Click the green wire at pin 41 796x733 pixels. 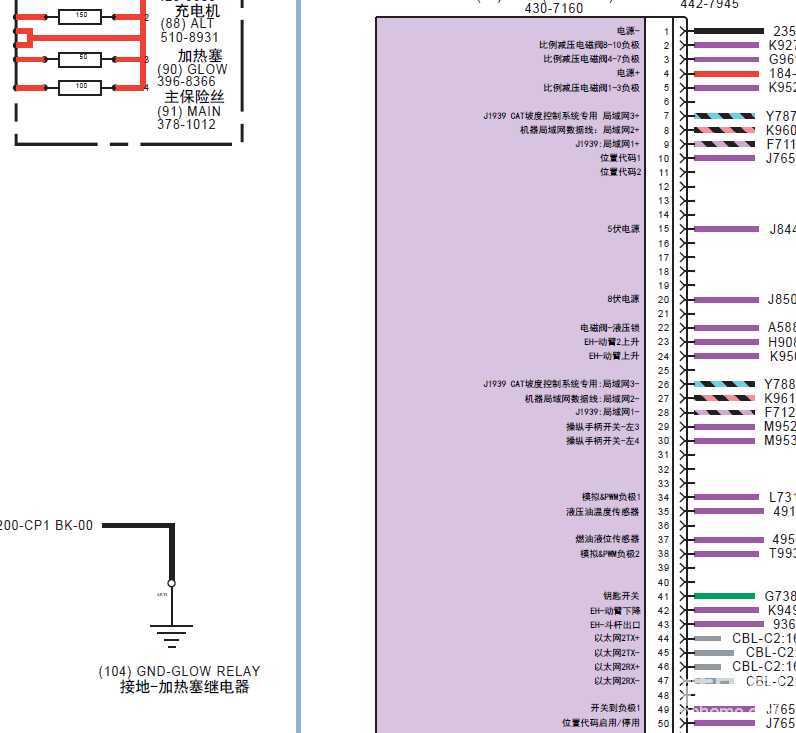(x=724, y=596)
